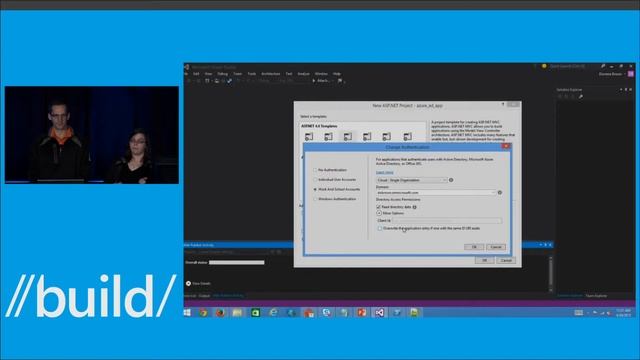Switch to the Team Explorer tab

point(596,296)
